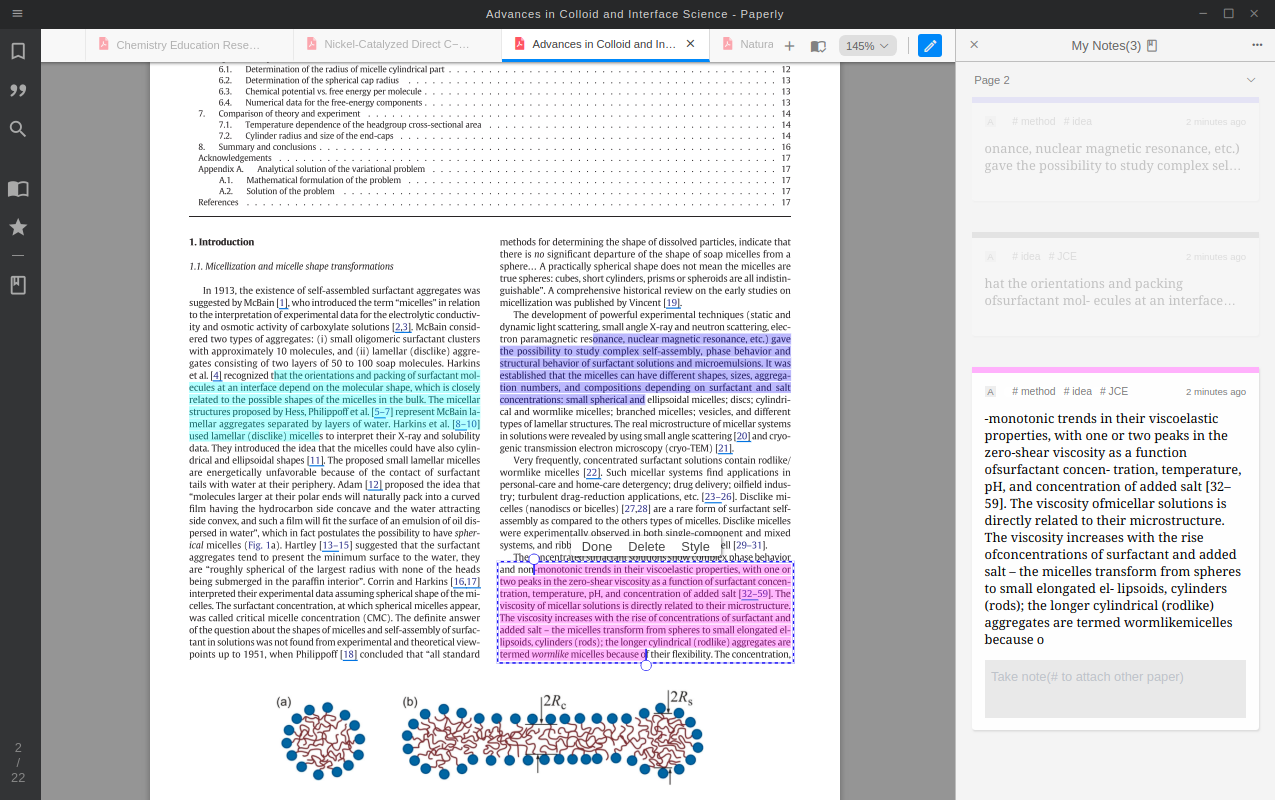Open the Fig. 1a link in the text
The width and height of the screenshot is (1275, 800).
(263, 545)
